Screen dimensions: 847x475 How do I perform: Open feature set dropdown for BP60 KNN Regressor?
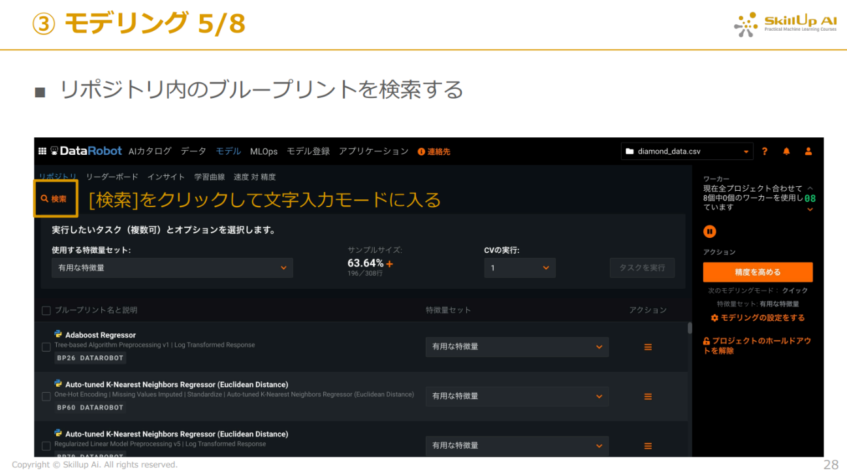[x=517, y=397]
